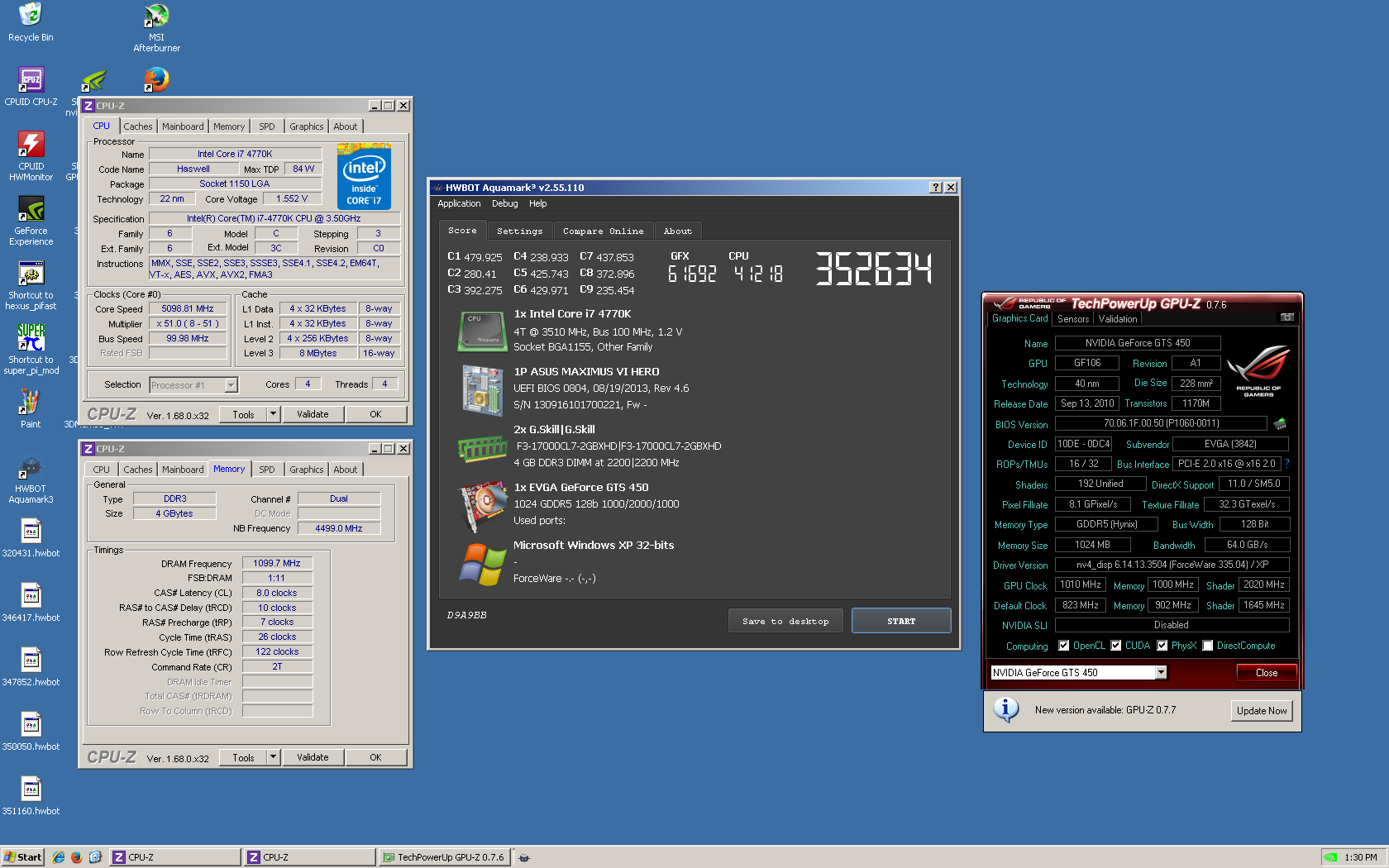Open the About tab in Aquamark

tap(678, 231)
